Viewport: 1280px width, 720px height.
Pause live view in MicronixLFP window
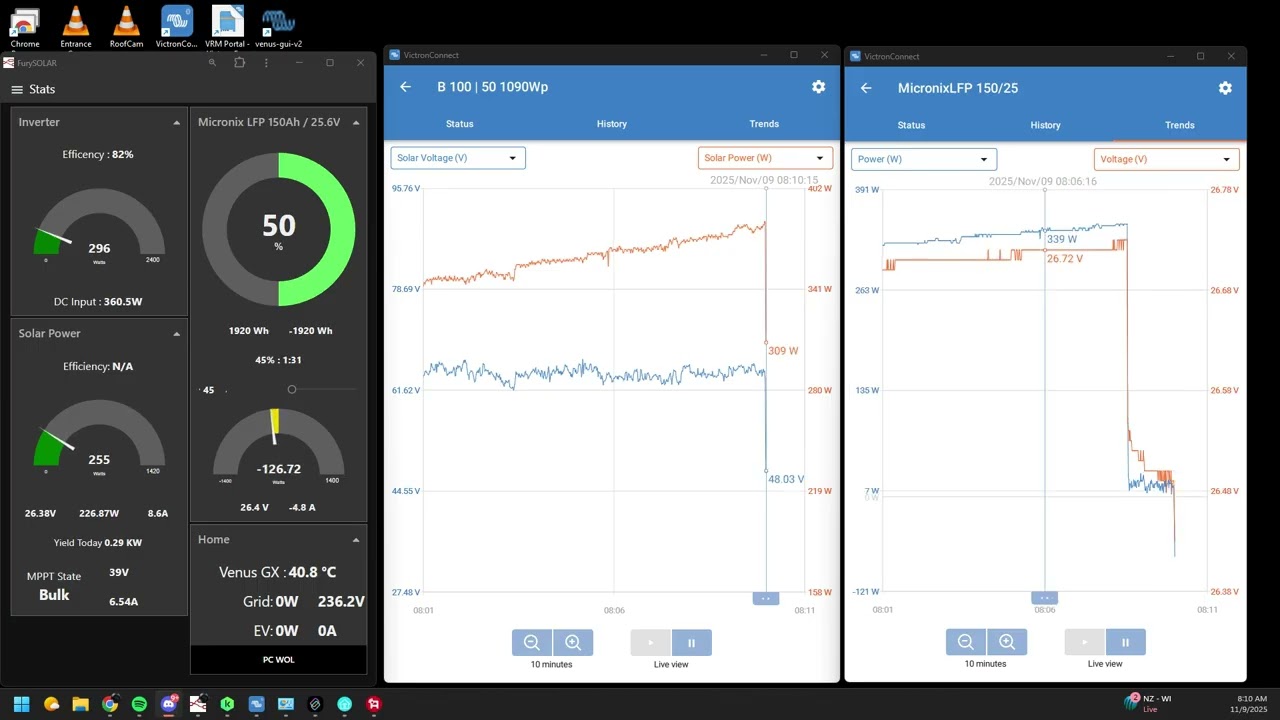1125,643
